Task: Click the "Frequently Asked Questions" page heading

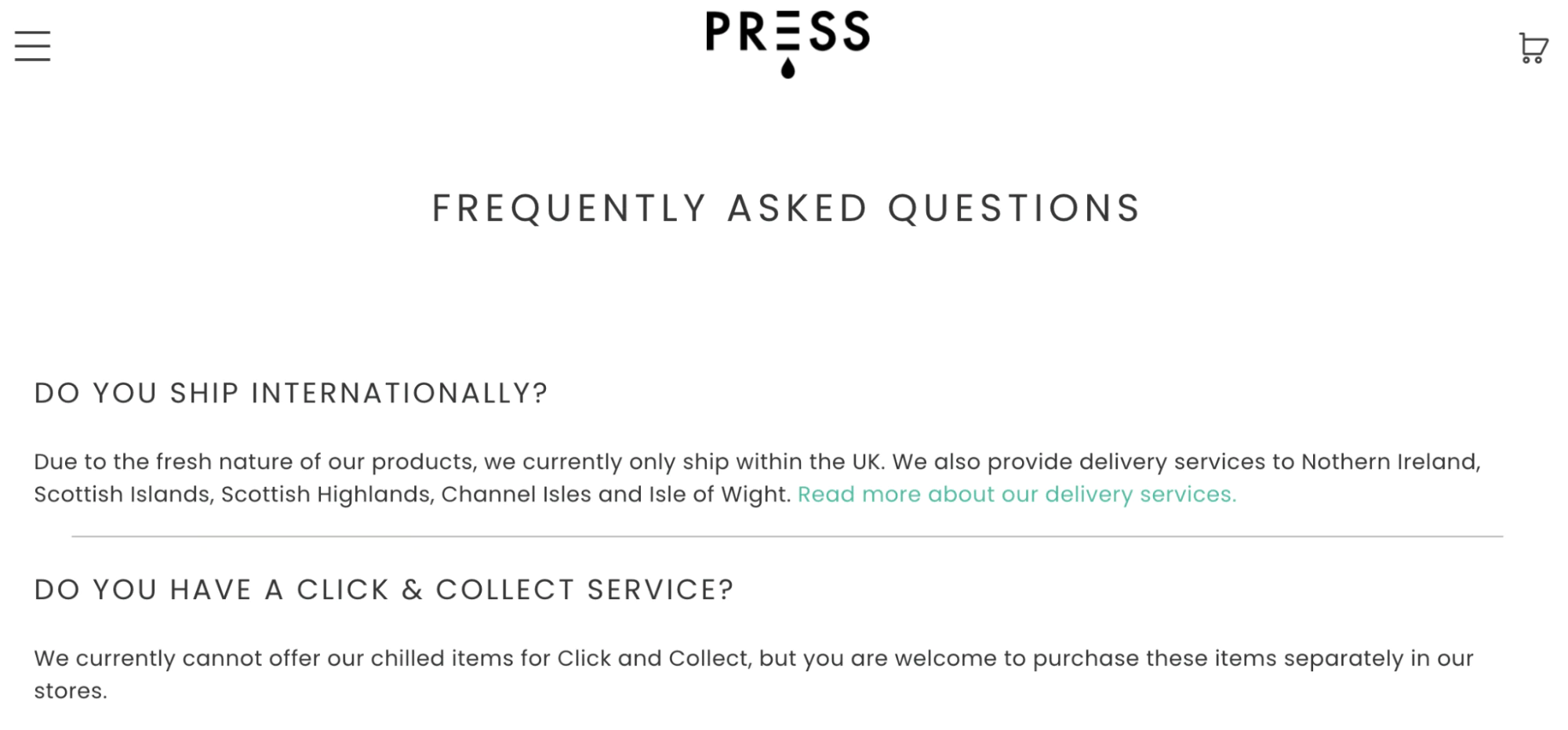Action: 786,209
